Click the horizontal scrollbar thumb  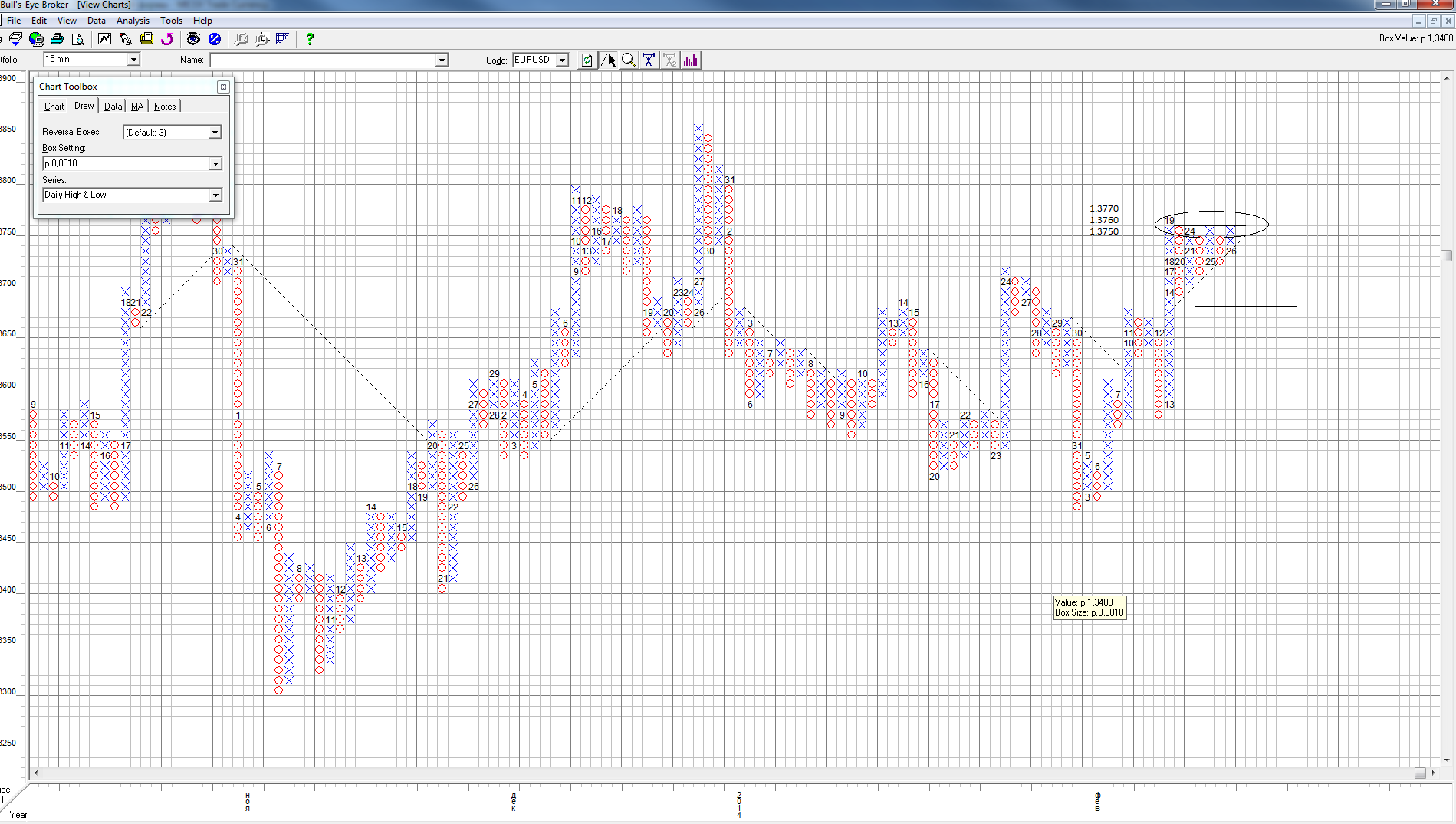[1420, 773]
